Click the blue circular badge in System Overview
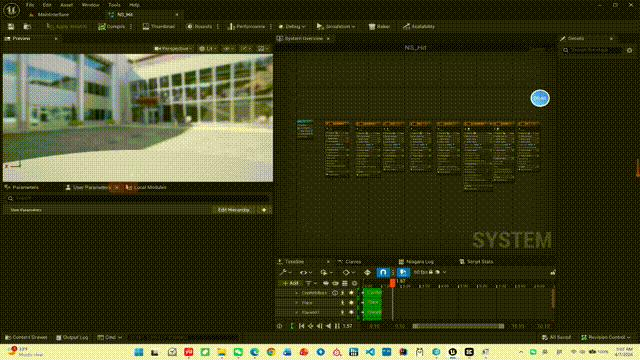This screenshot has height=360, width=640. 540,98
